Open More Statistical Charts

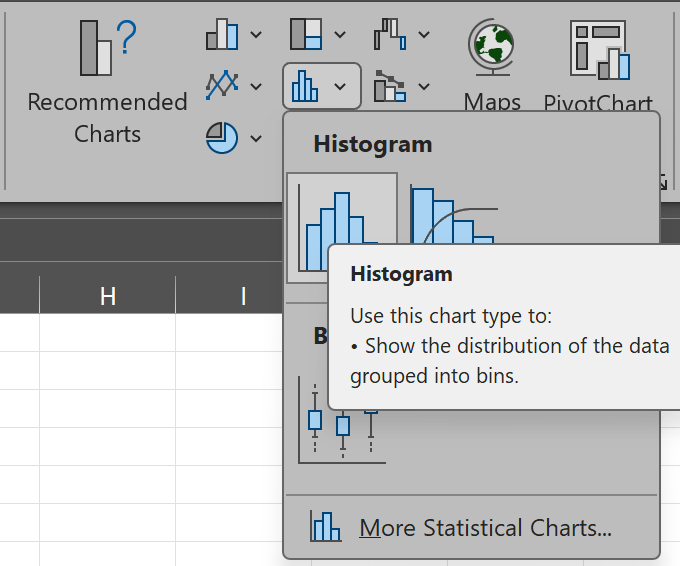(x=471, y=527)
